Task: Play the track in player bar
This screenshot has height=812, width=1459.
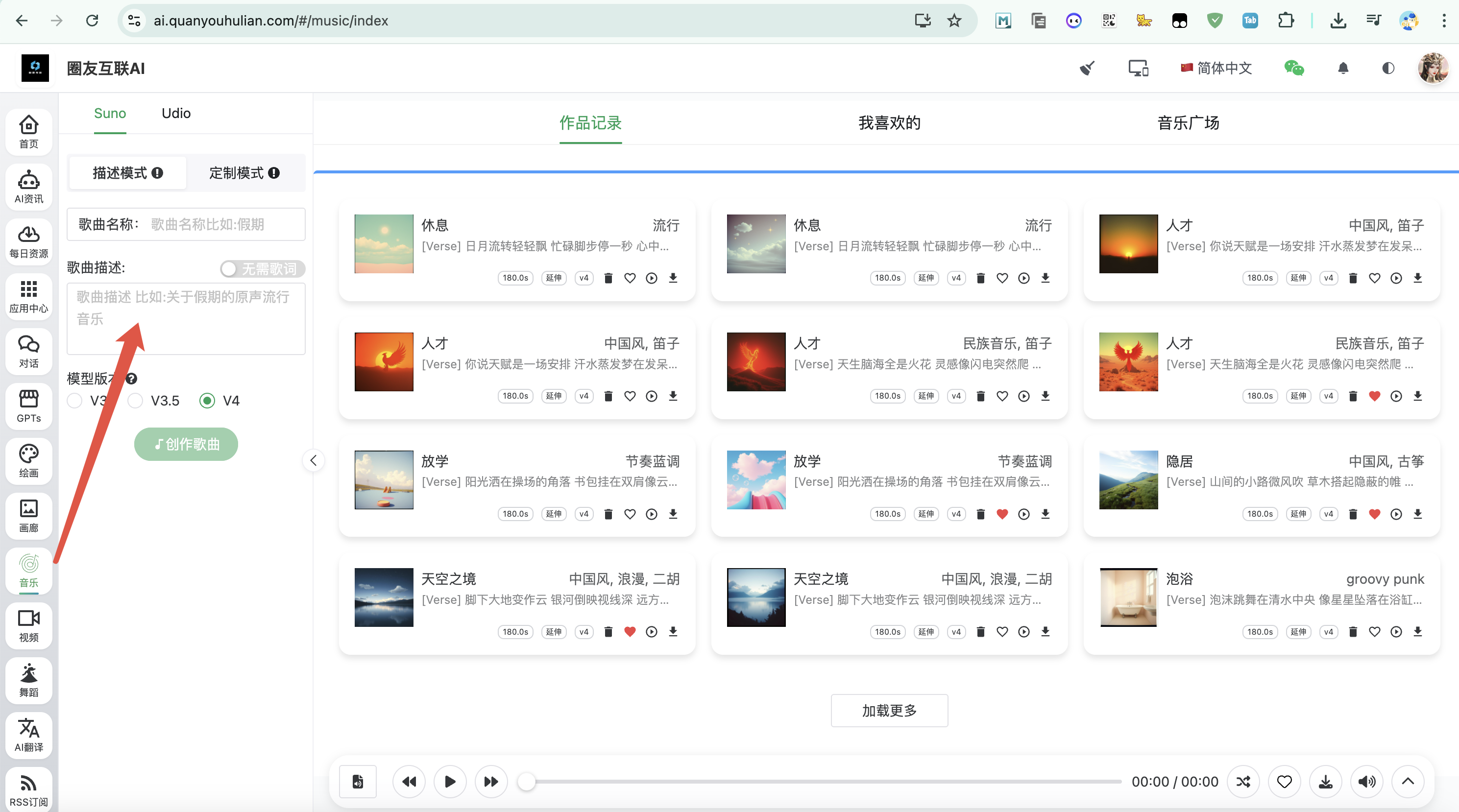Action: 450,782
